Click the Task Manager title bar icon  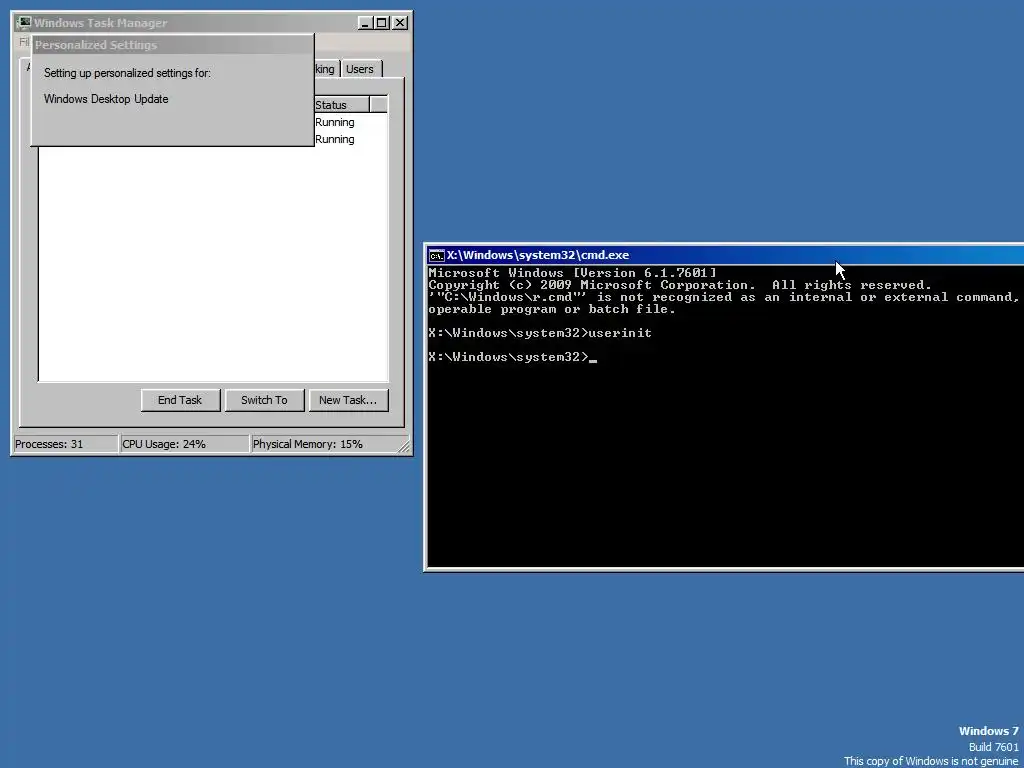click(x=24, y=22)
